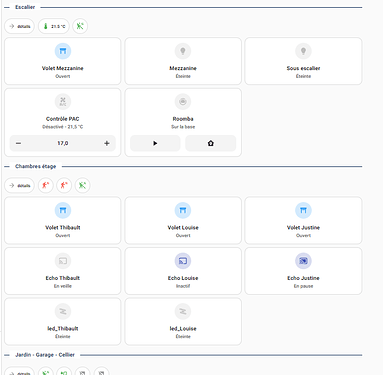
Task: Open détails chip in Escalier section
Action: tap(20, 26)
